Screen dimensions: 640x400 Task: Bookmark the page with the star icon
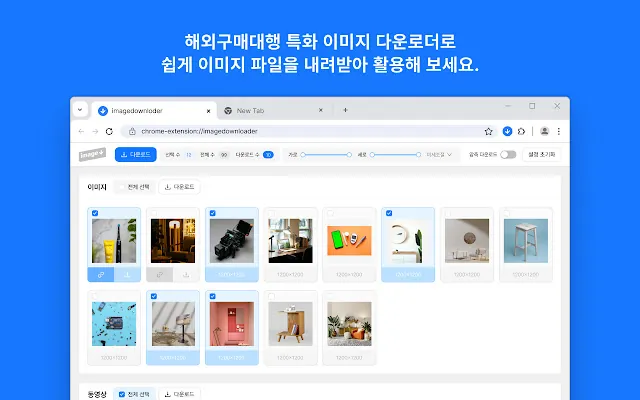[x=488, y=131]
